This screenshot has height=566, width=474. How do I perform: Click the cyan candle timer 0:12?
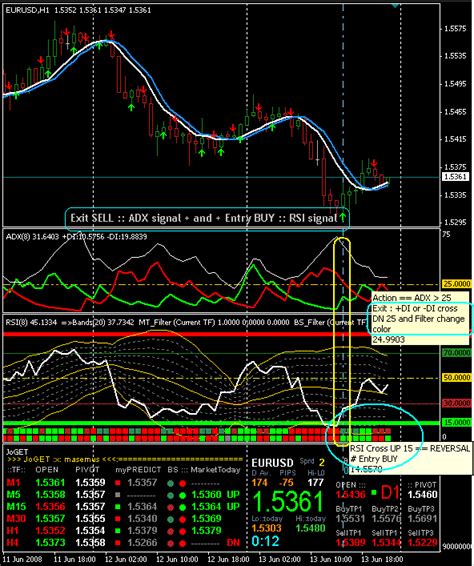(x=265, y=541)
